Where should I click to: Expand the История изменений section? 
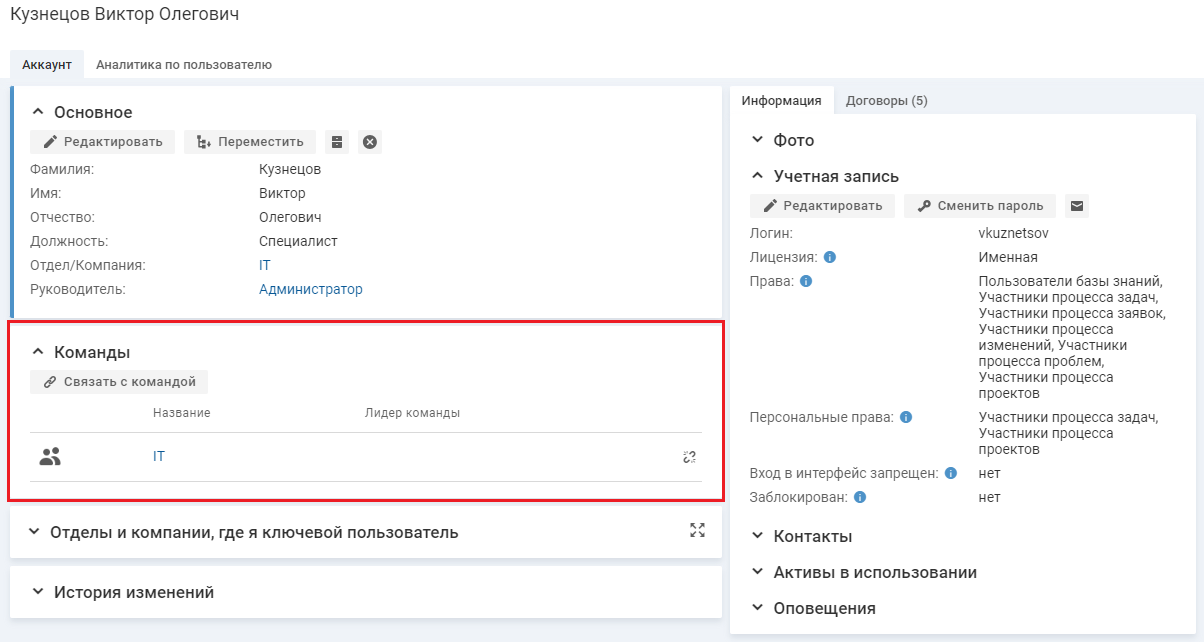point(38,592)
